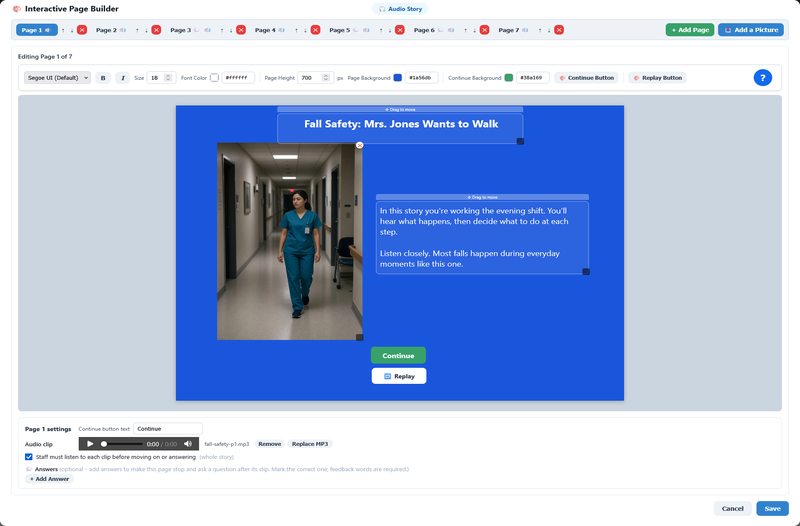The height and width of the screenshot is (526, 800).
Task: Click the story intro paragraph text box
Action: tap(482, 238)
